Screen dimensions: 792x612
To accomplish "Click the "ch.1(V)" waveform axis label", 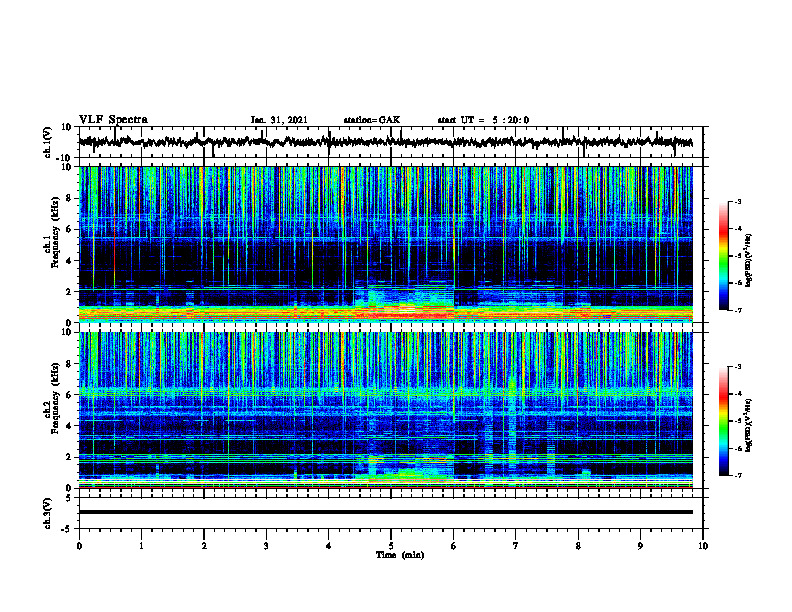I will pos(48,142).
